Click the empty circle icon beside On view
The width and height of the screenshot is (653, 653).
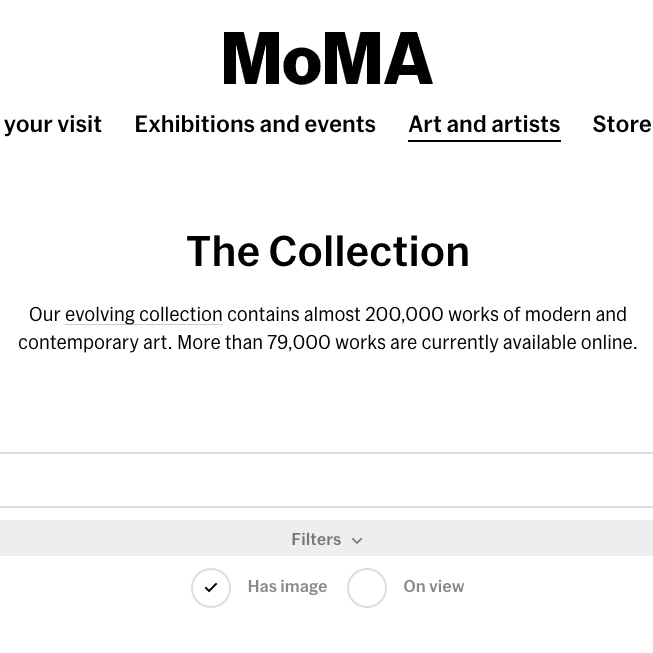click(x=367, y=587)
